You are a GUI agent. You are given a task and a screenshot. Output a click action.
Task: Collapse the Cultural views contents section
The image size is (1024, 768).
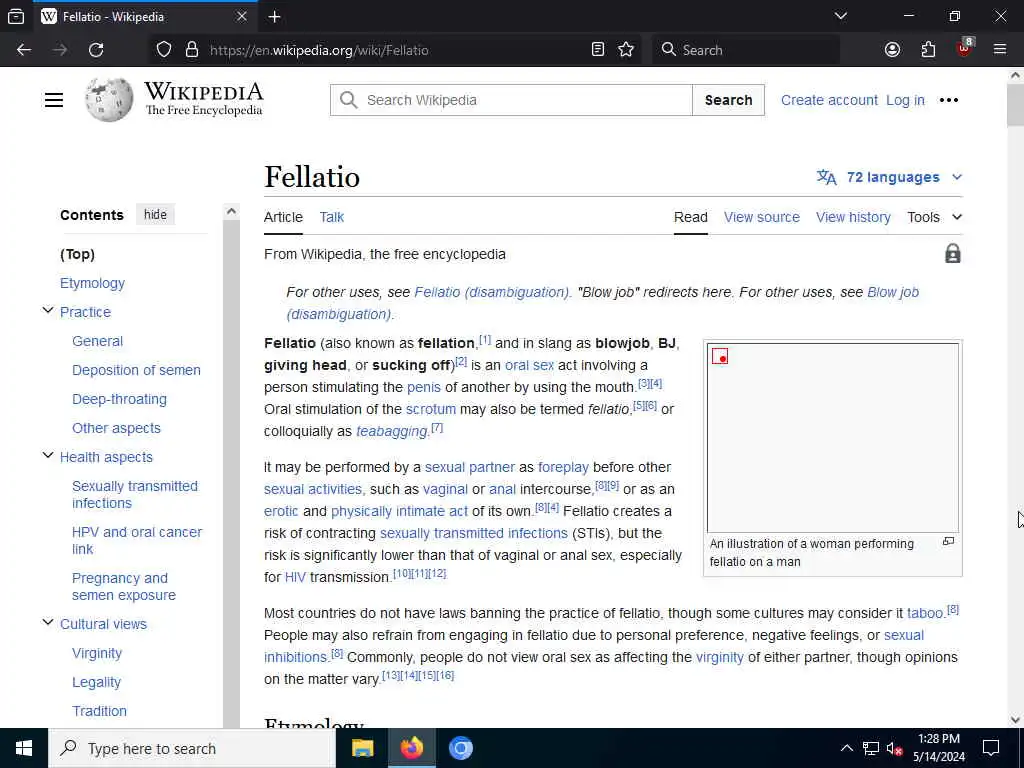click(x=48, y=622)
